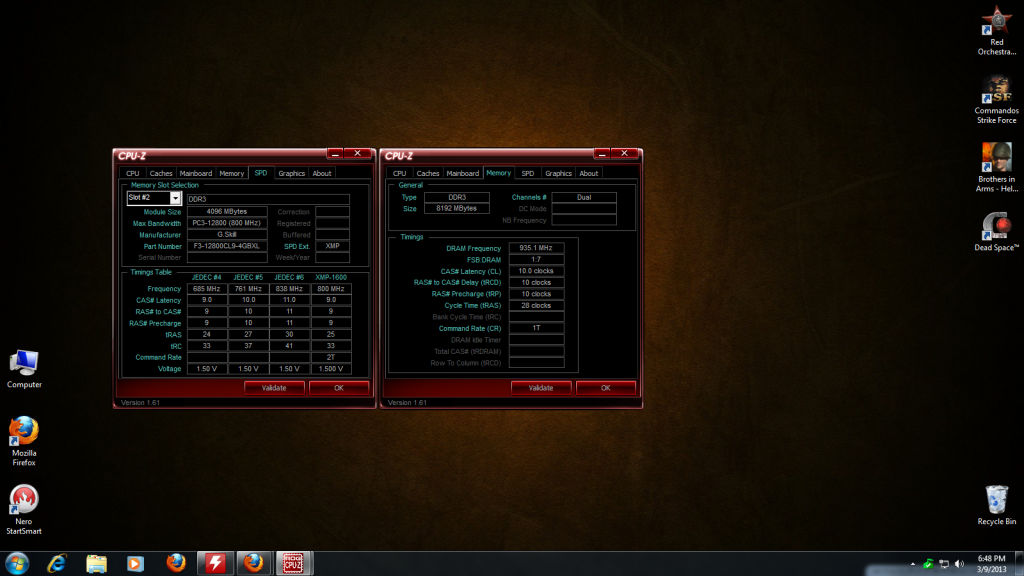1024x576 pixels.
Task: Select Command Rate 1T value
Action: tap(536, 328)
